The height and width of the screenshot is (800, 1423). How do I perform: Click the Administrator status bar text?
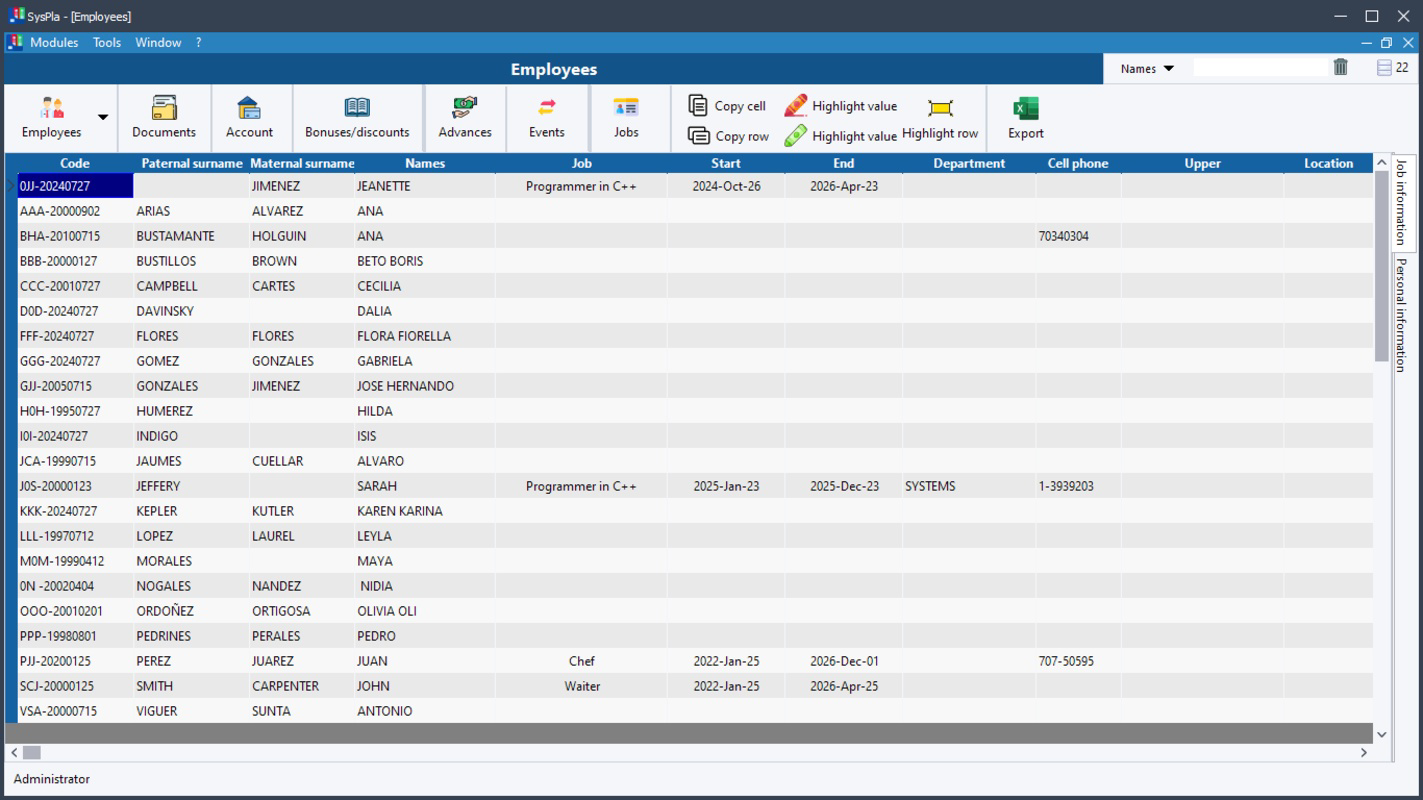(51, 779)
